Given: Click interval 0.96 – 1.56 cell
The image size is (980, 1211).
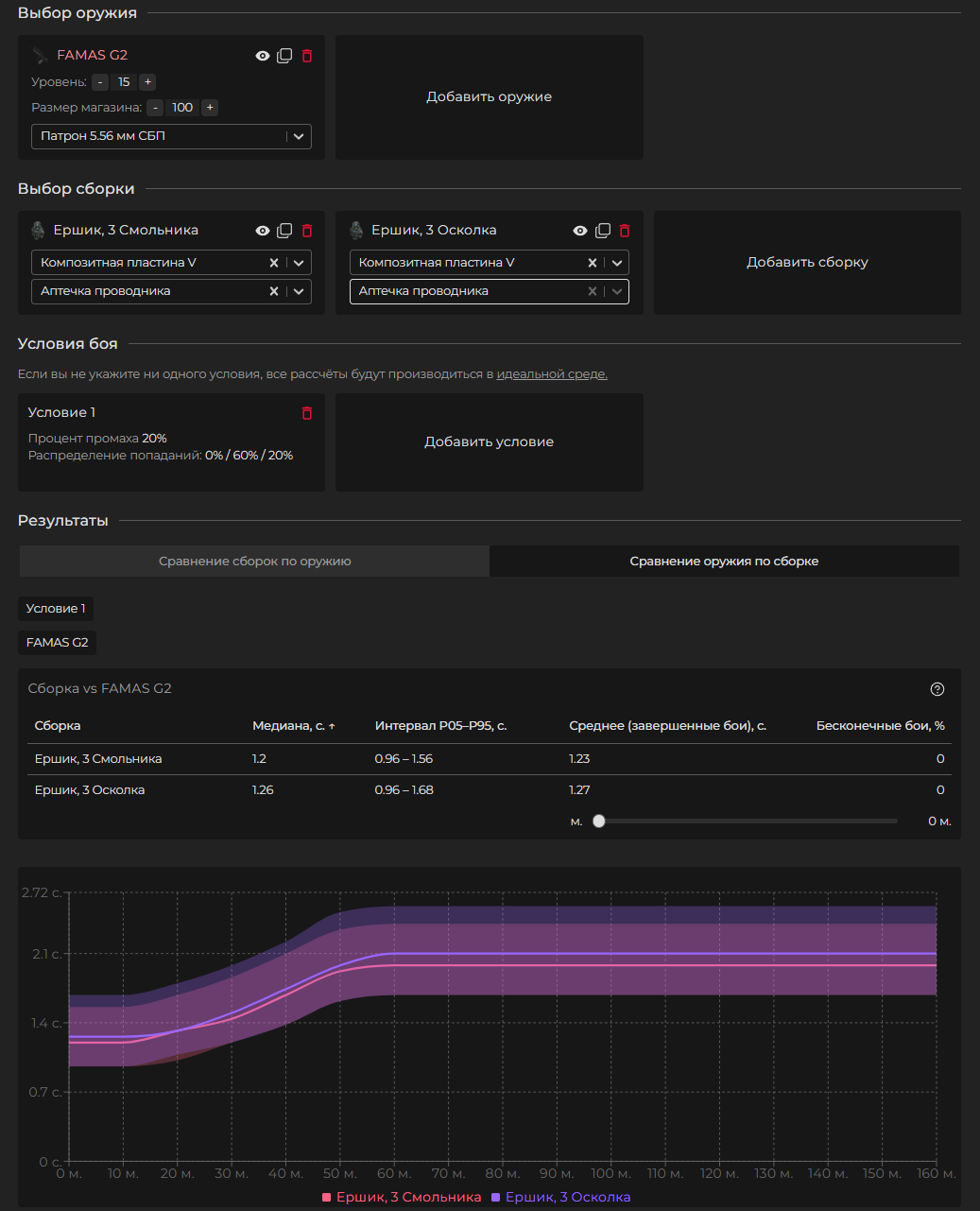Looking at the screenshot, I should pos(404,759).
